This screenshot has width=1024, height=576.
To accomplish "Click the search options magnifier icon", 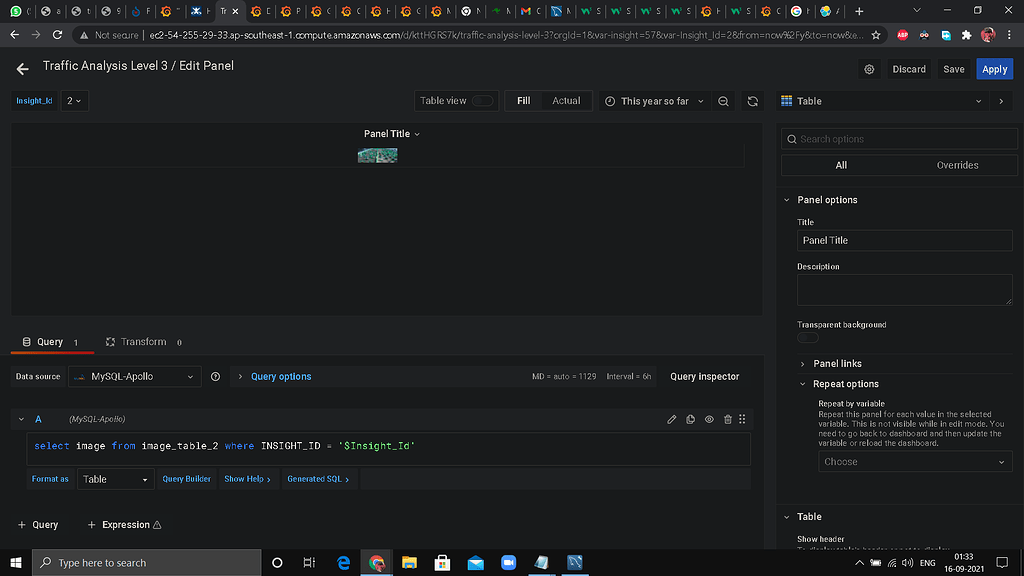I will (x=791, y=138).
